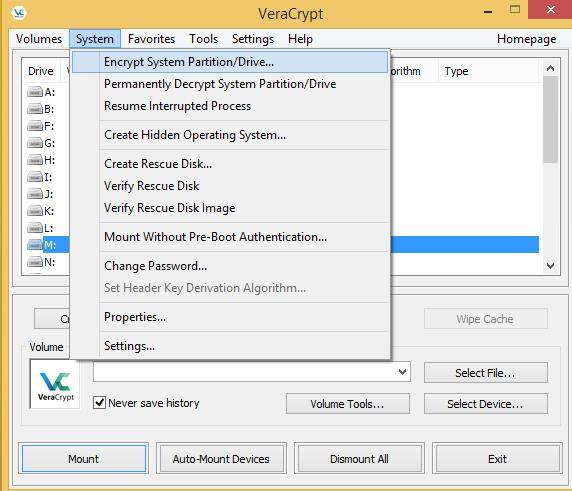Choose Encrypt System Partition/Drive
572x491 pixels.
(230, 62)
